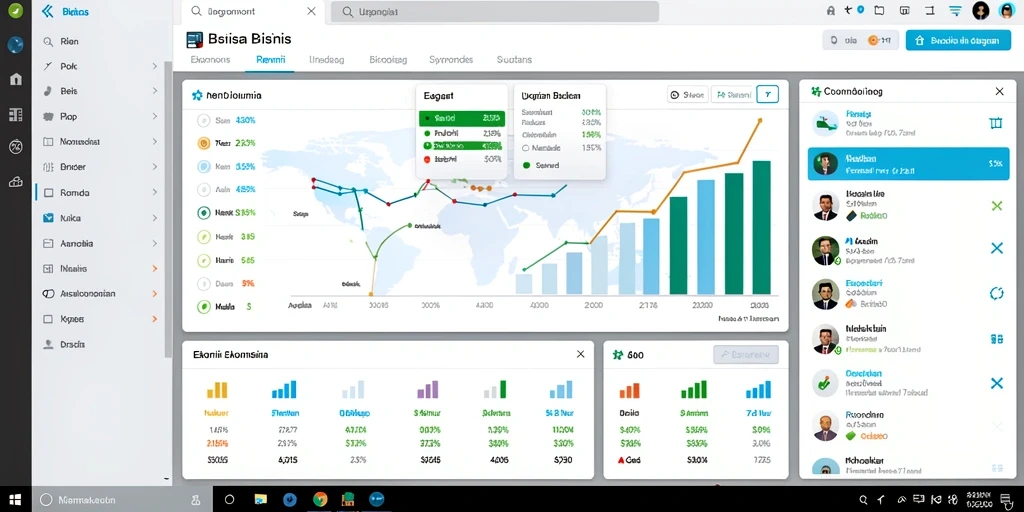Switch to the Bicoaisg tab
Screen dimensions: 1024x512
388,59
